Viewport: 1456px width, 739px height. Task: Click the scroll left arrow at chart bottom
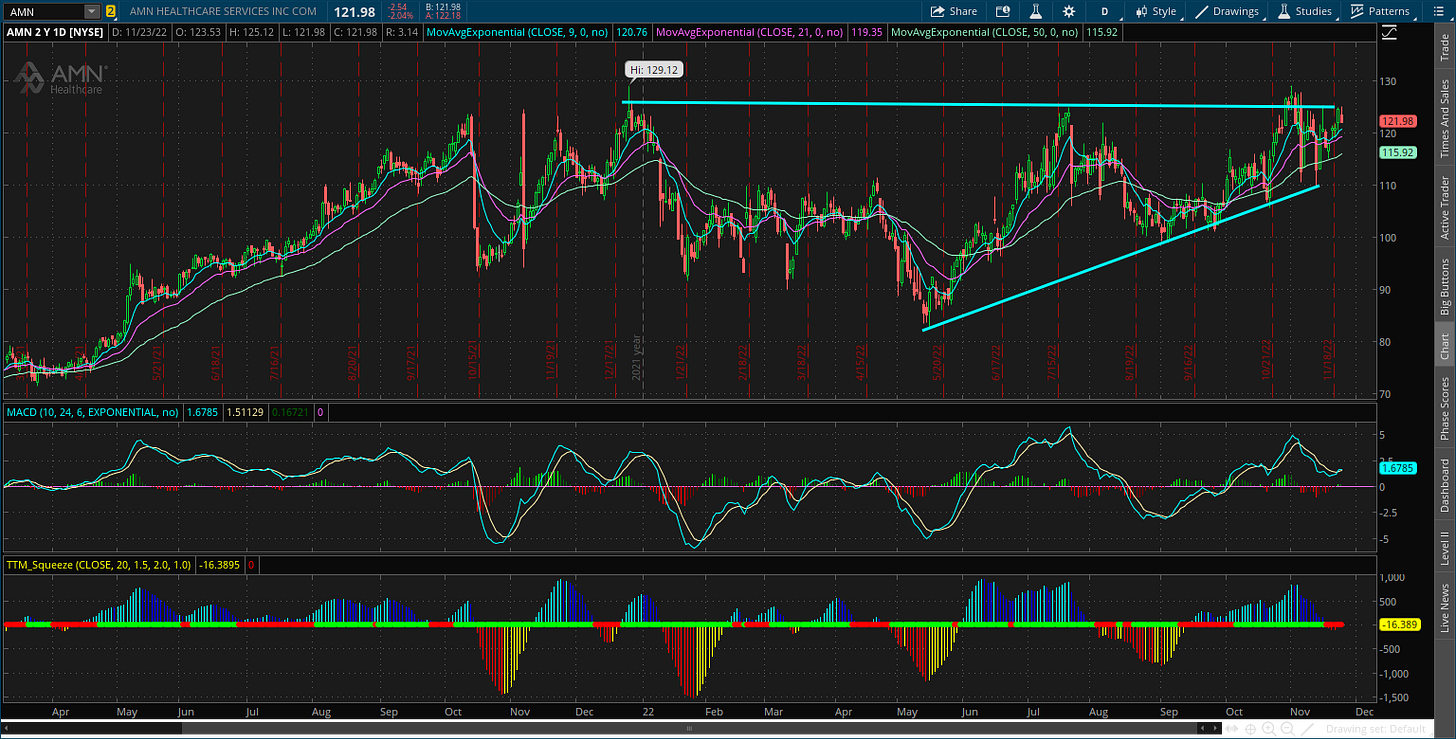pos(6,729)
